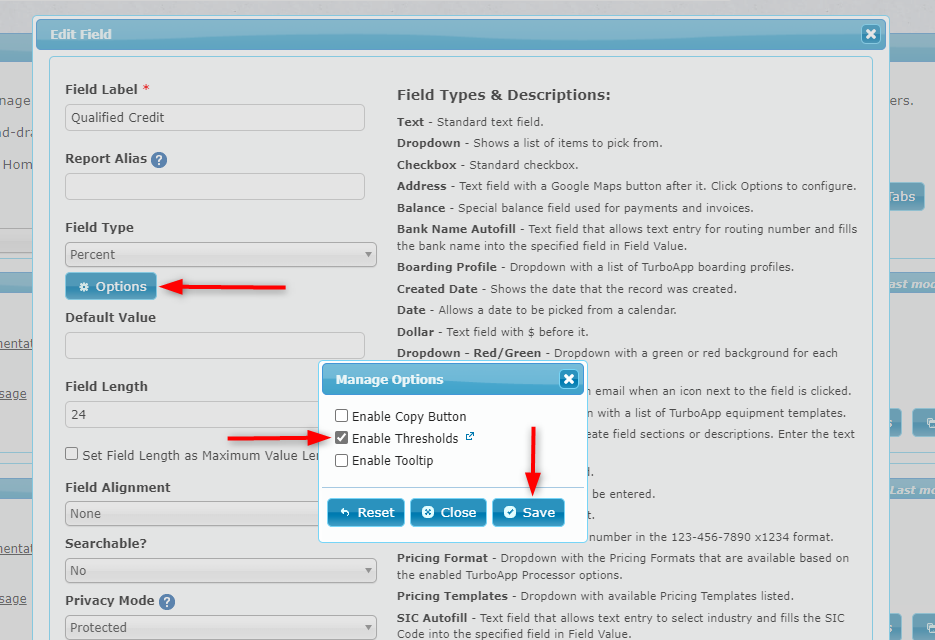Click the Privacy Mode help icon
This screenshot has width=935, height=640.
tap(167, 602)
